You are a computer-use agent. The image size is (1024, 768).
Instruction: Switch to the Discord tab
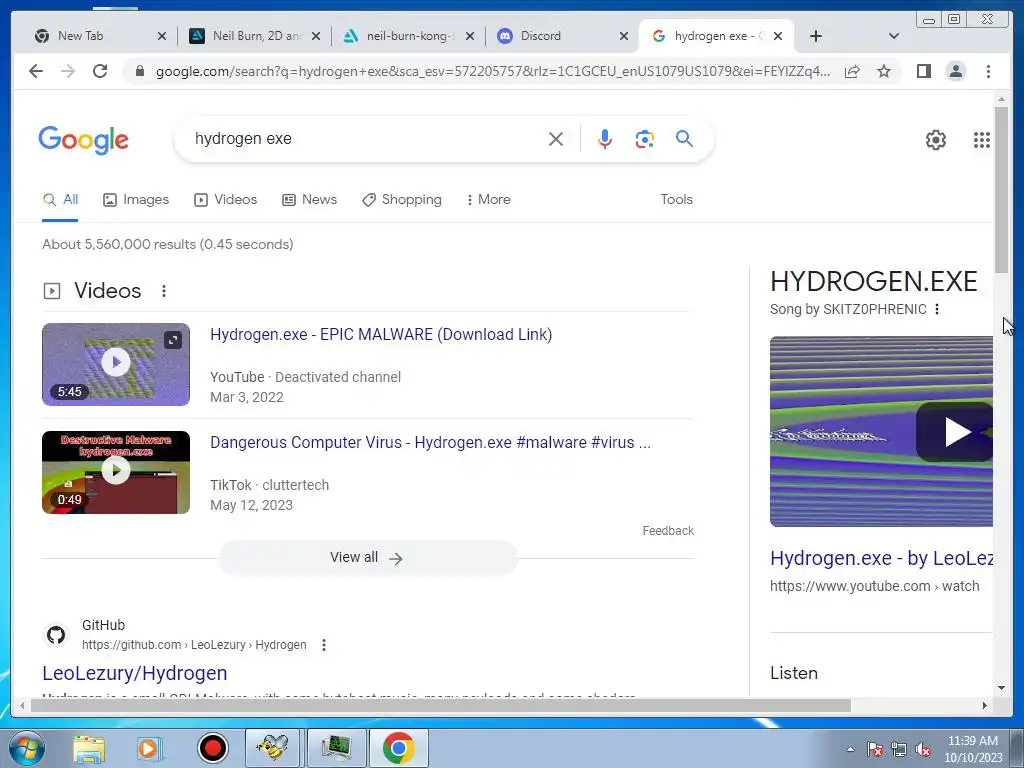(x=563, y=36)
